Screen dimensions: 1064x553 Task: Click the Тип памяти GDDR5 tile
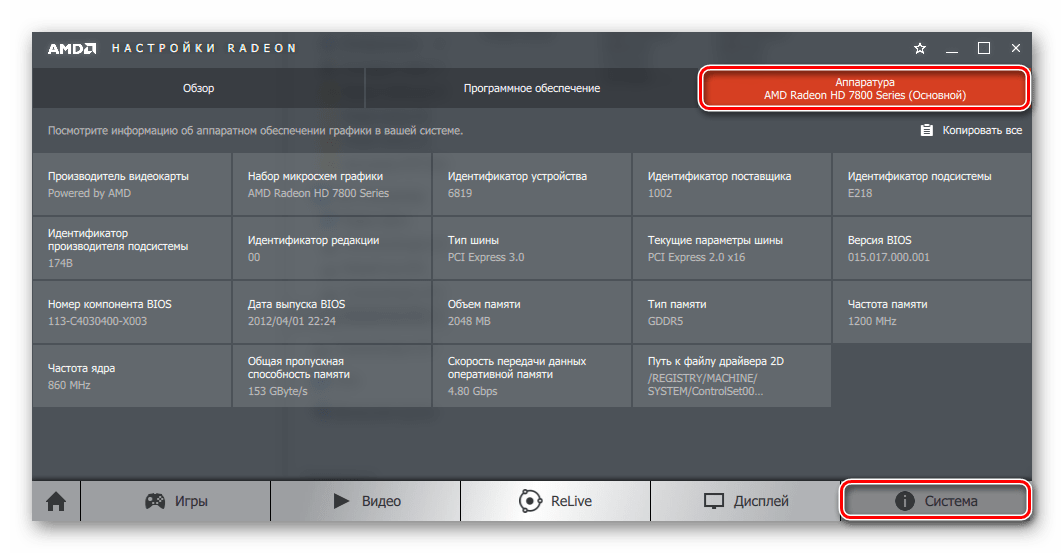[x=732, y=312]
